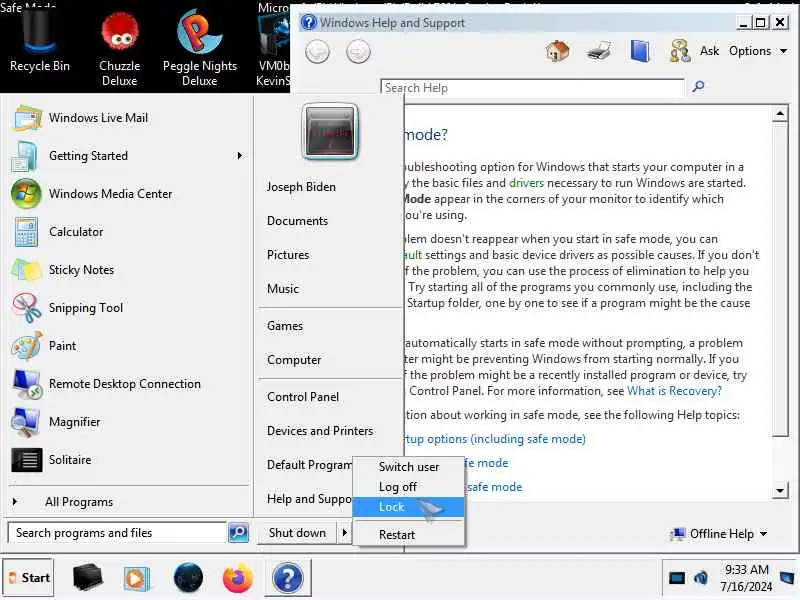
Task: Go to Help and Support home icon
Action: click(557, 51)
